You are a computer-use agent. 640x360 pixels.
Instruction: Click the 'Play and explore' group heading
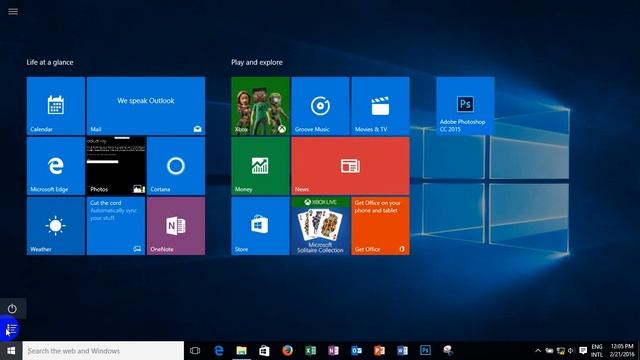257,62
